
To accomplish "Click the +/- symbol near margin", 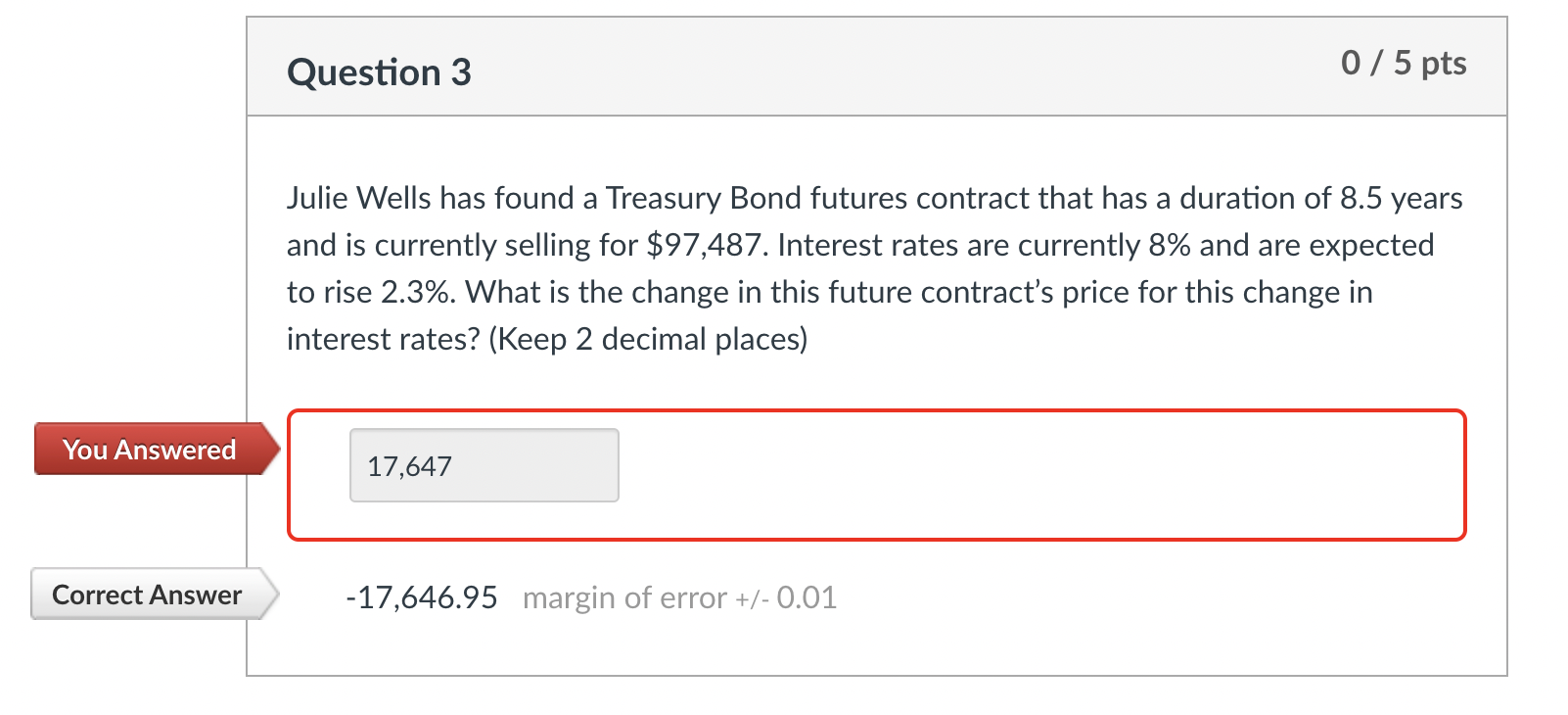I will coord(752,599).
